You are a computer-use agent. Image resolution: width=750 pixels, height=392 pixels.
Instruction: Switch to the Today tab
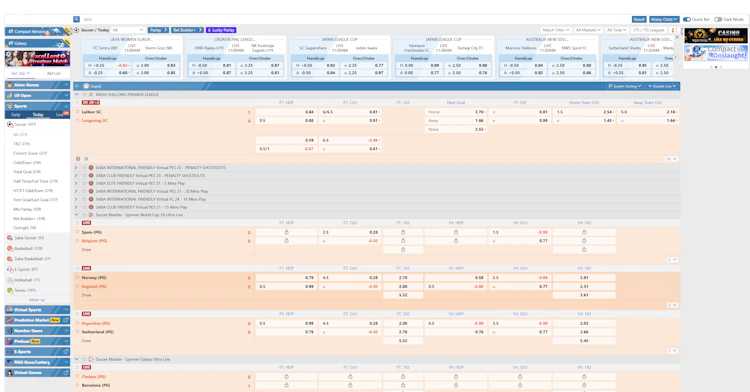click(x=38, y=115)
